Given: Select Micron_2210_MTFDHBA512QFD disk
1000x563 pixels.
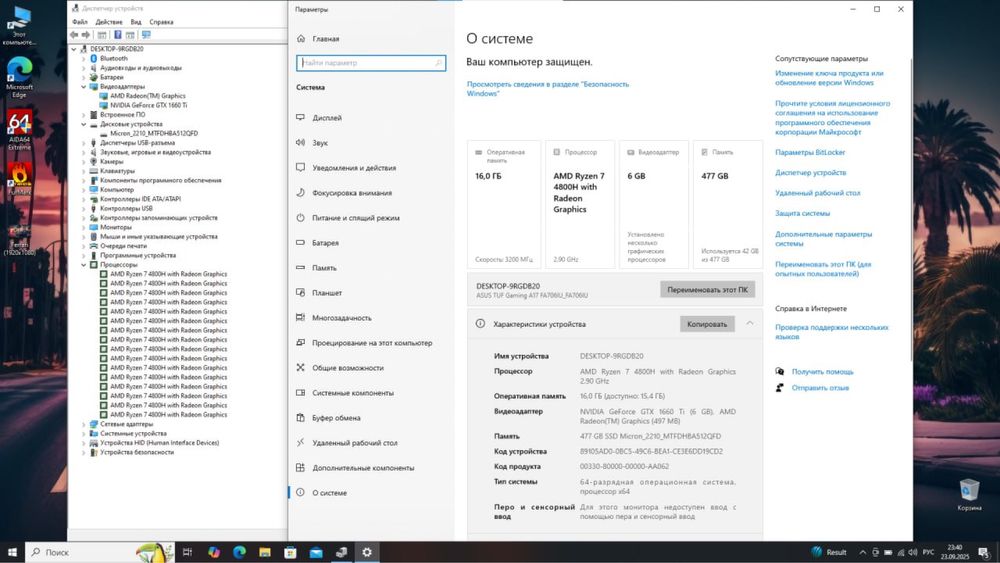Looking at the screenshot, I should [154, 133].
